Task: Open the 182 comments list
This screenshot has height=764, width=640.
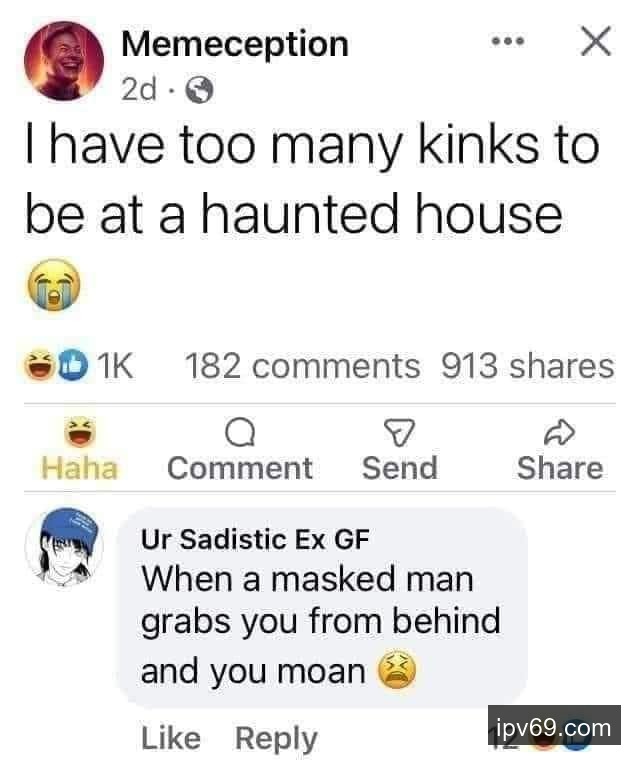Action: 302,366
